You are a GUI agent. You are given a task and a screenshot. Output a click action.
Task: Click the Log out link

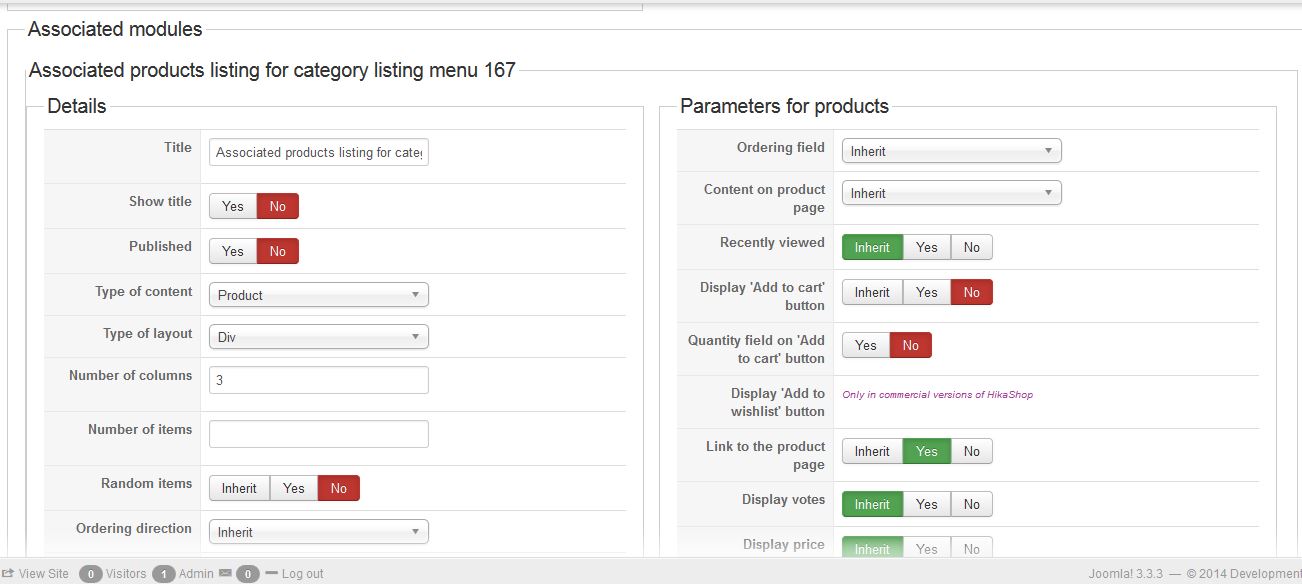[x=303, y=574]
